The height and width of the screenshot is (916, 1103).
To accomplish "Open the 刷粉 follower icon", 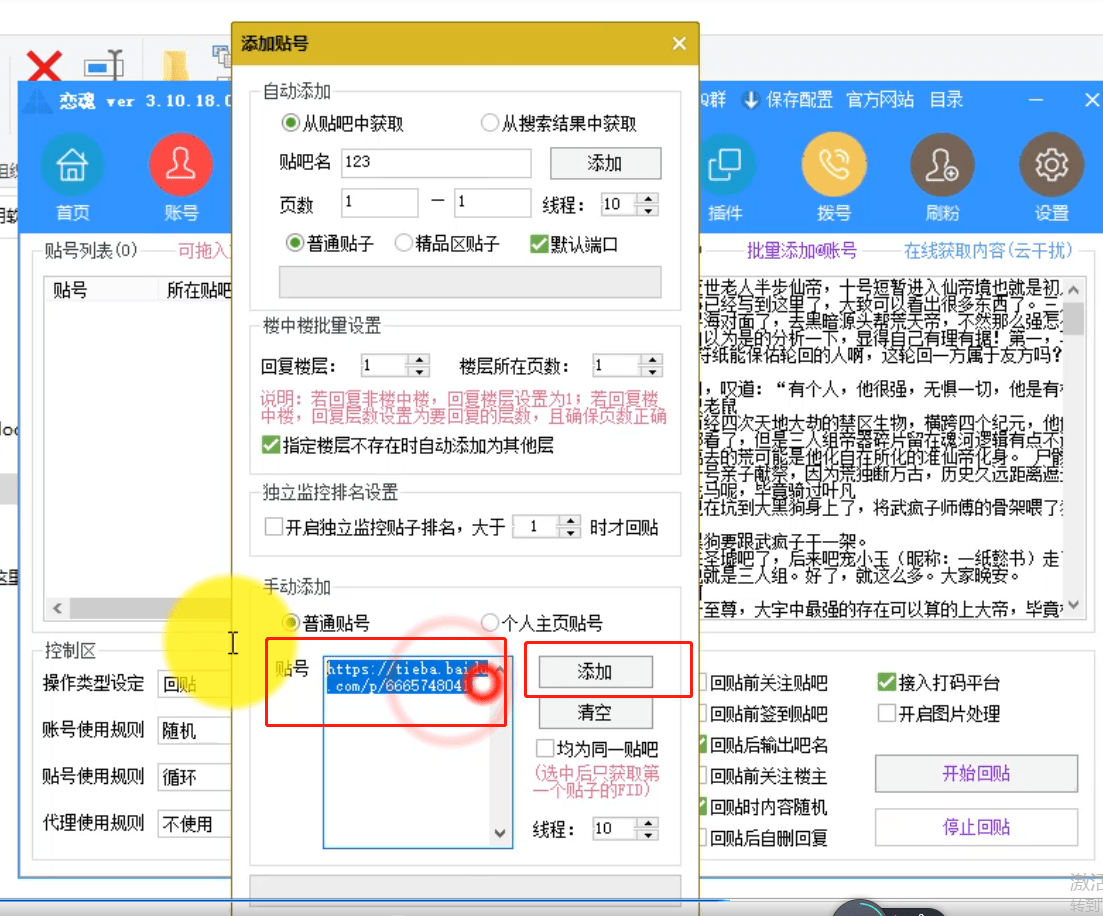I will coord(942,165).
